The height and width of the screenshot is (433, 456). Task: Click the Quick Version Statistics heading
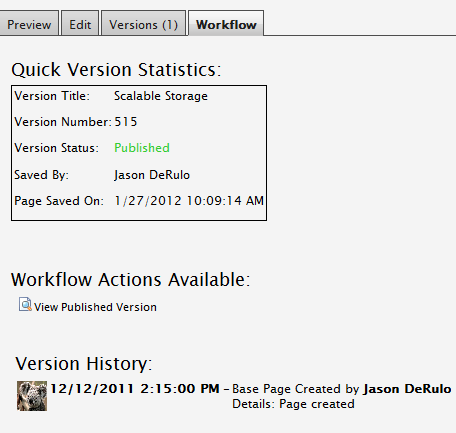pos(116,70)
